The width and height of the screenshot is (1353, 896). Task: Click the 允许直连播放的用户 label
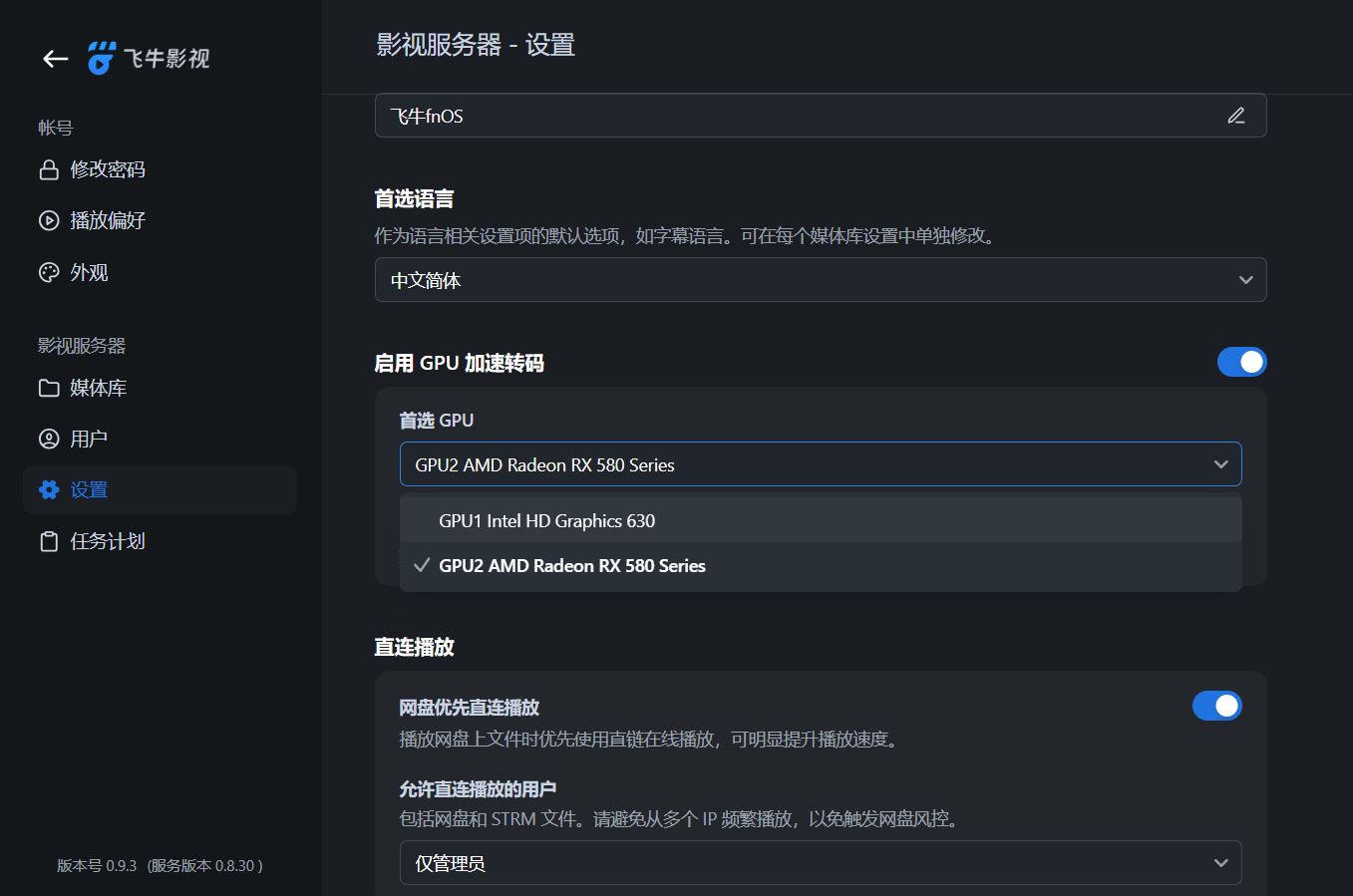click(478, 789)
